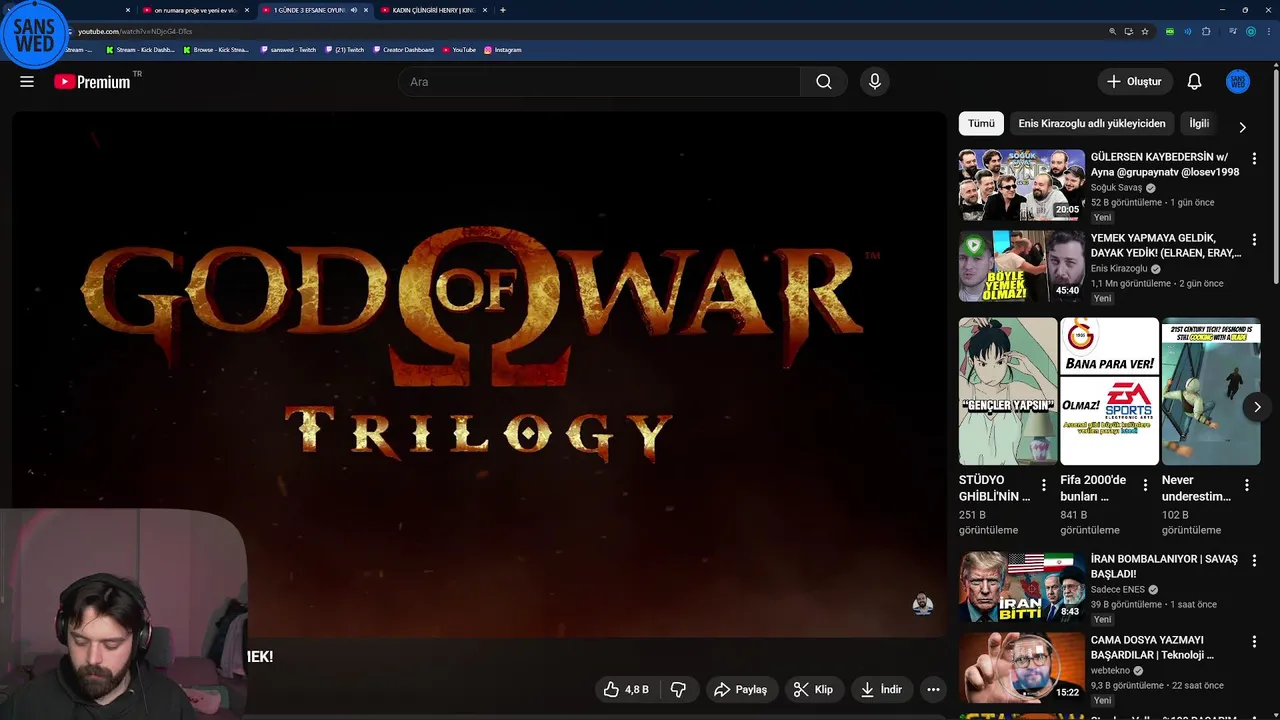Open the notifications bell

pos(1194,82)
